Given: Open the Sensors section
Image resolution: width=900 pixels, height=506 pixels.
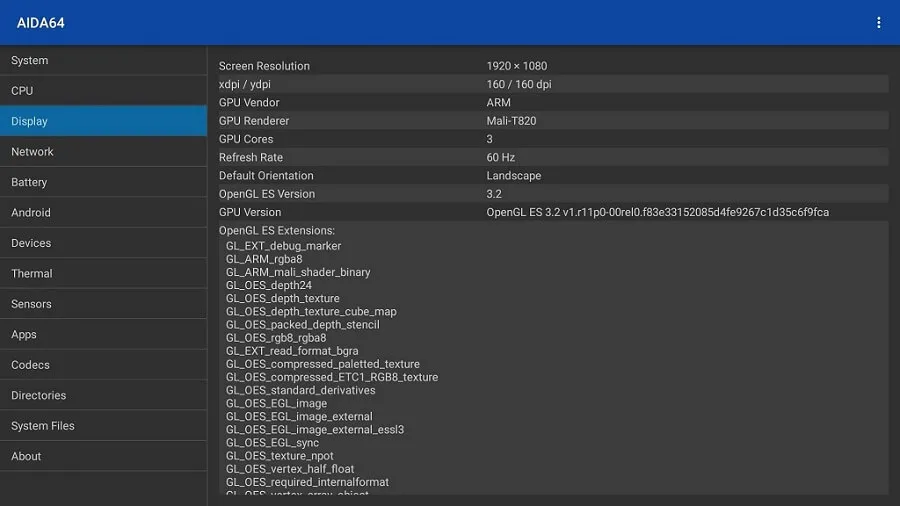Looking at the screenshot, I should pos(103,304).
